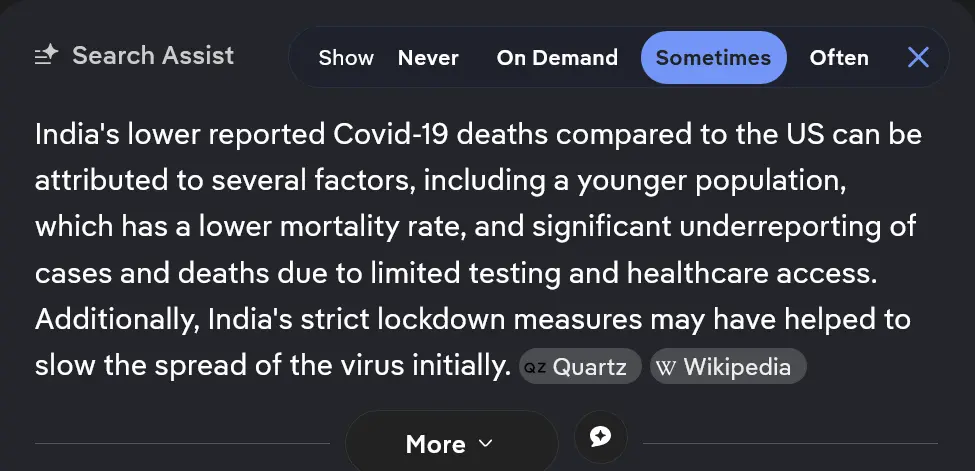The image size is (975, 471).
Task: Click the Search Assist heading text
Action: pyautogui.click(x=153, y=55)
